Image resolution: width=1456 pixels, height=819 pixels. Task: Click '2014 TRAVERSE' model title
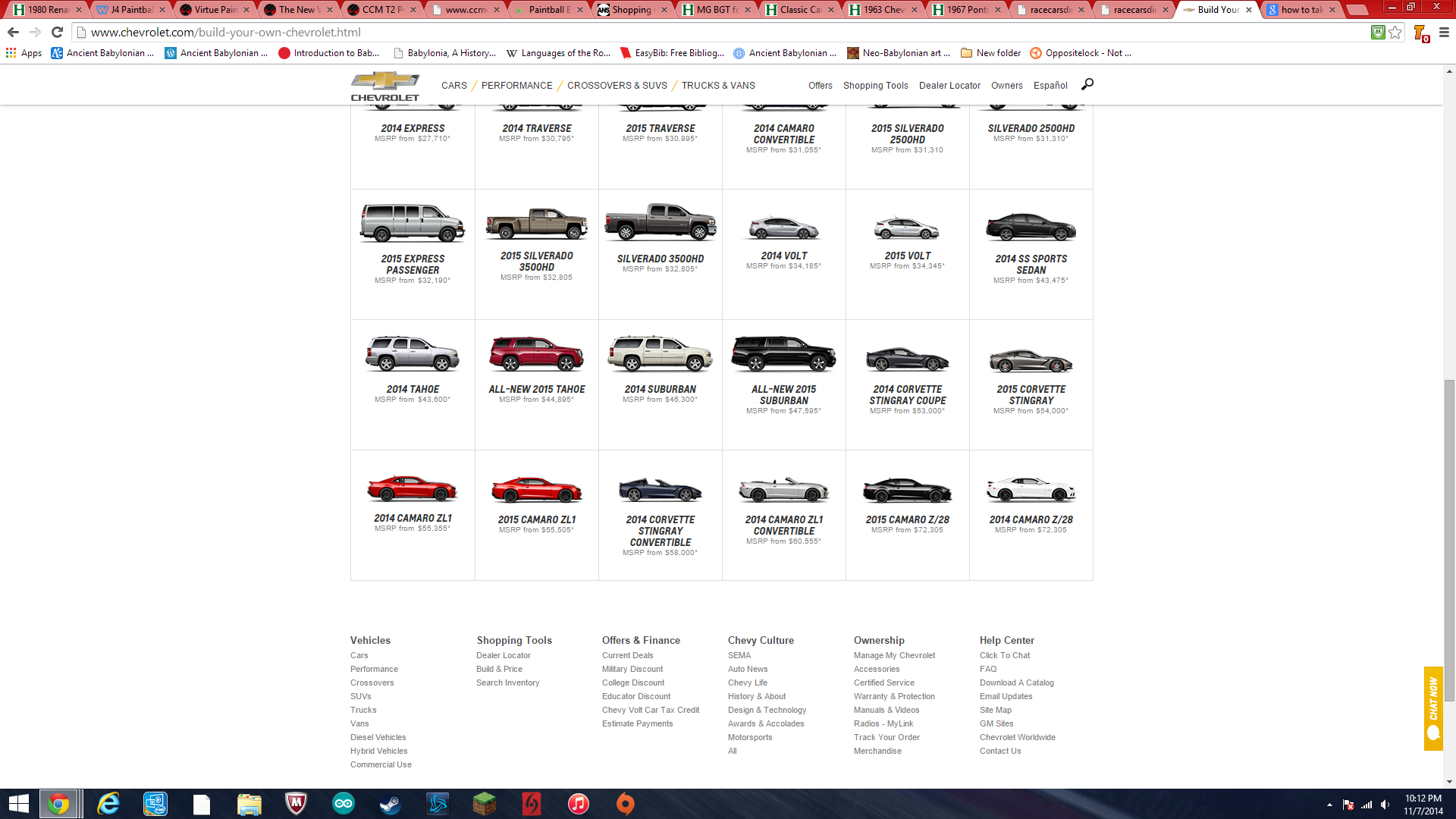point(536,129)
